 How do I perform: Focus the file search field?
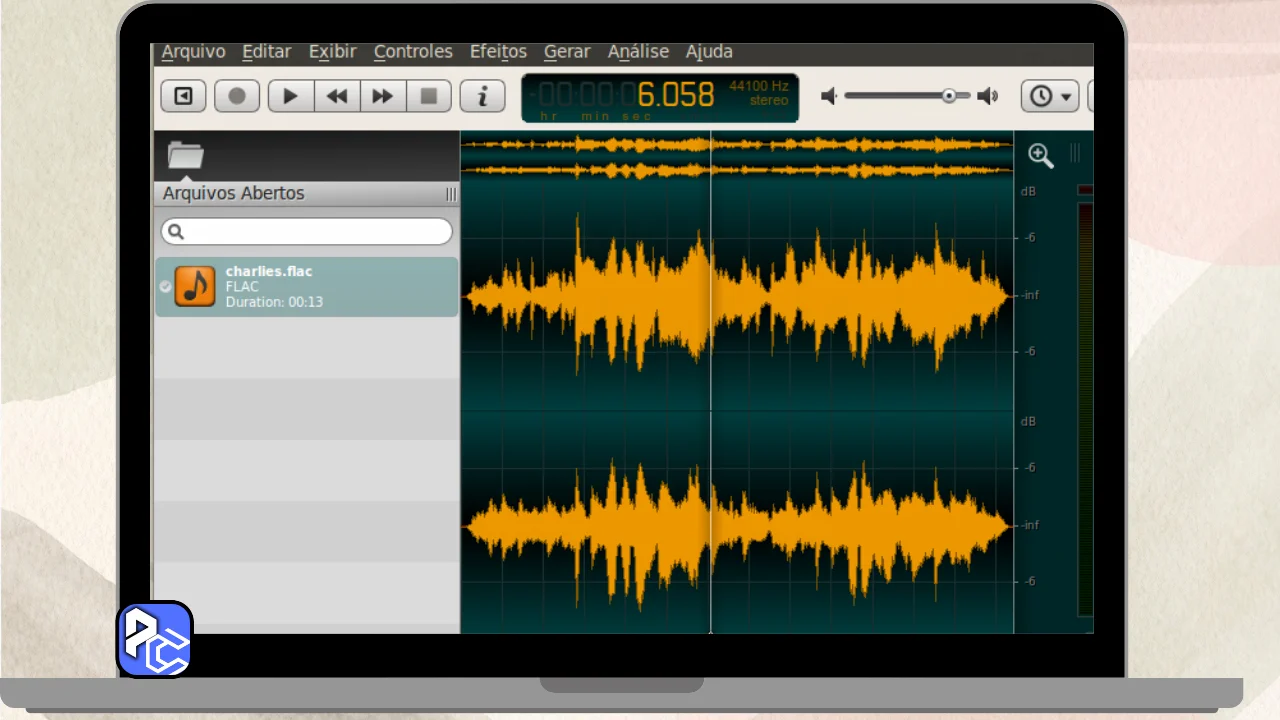(307, 232)
